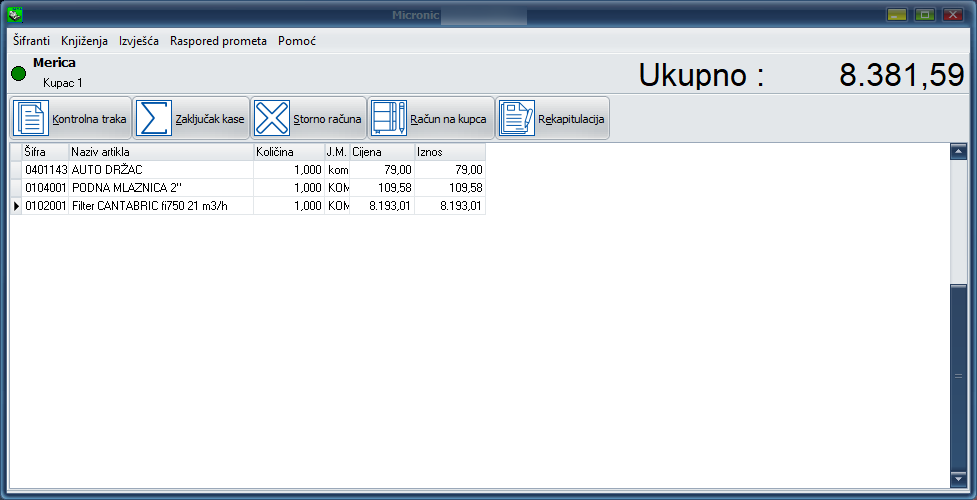
Task: Open the Šifranti menu
Action: coord(34,41)
